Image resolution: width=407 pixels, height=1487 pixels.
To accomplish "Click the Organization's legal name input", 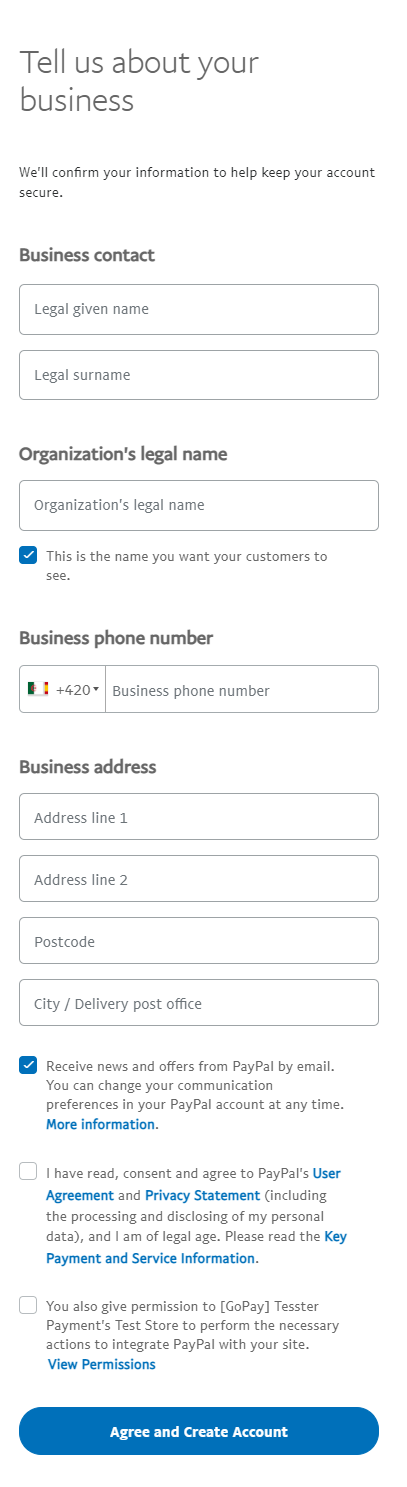I will tap(199, 505).
